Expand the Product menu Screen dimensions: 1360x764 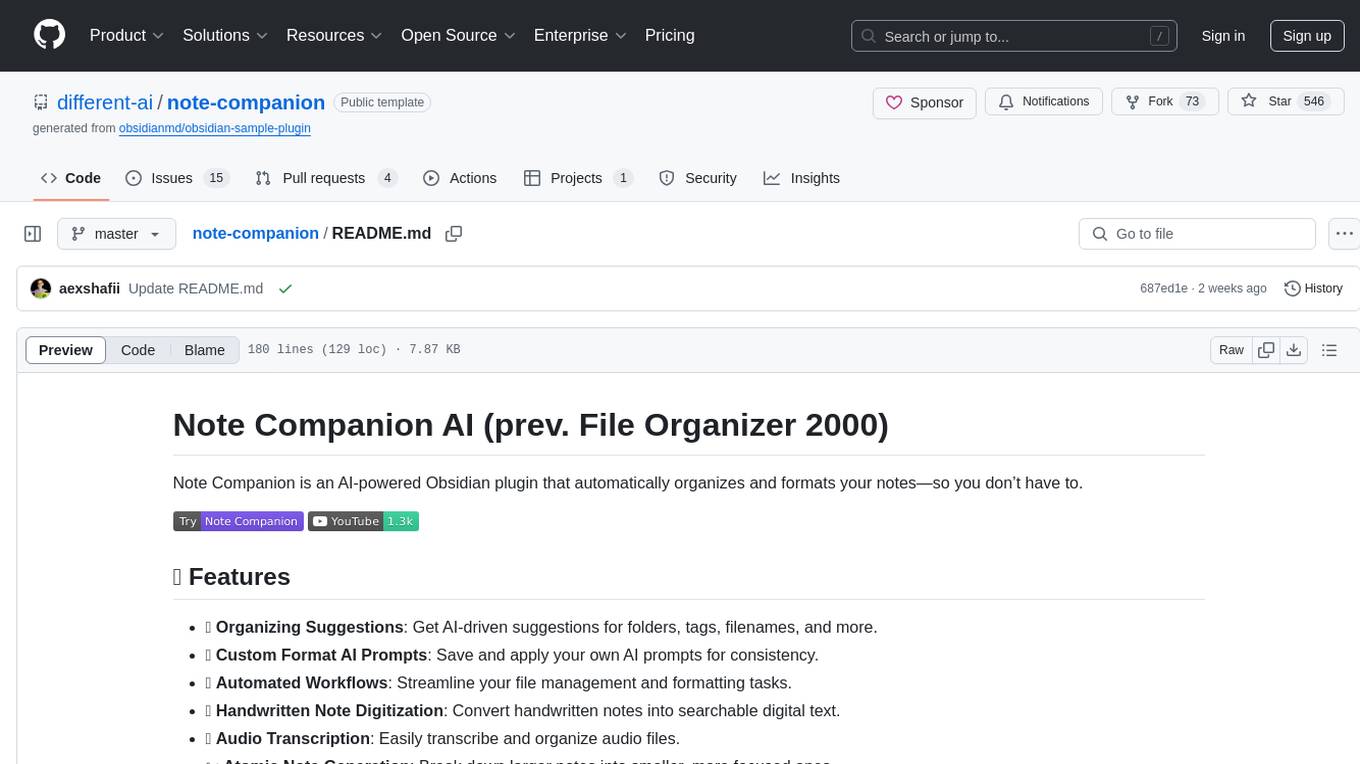coord(127,35)
